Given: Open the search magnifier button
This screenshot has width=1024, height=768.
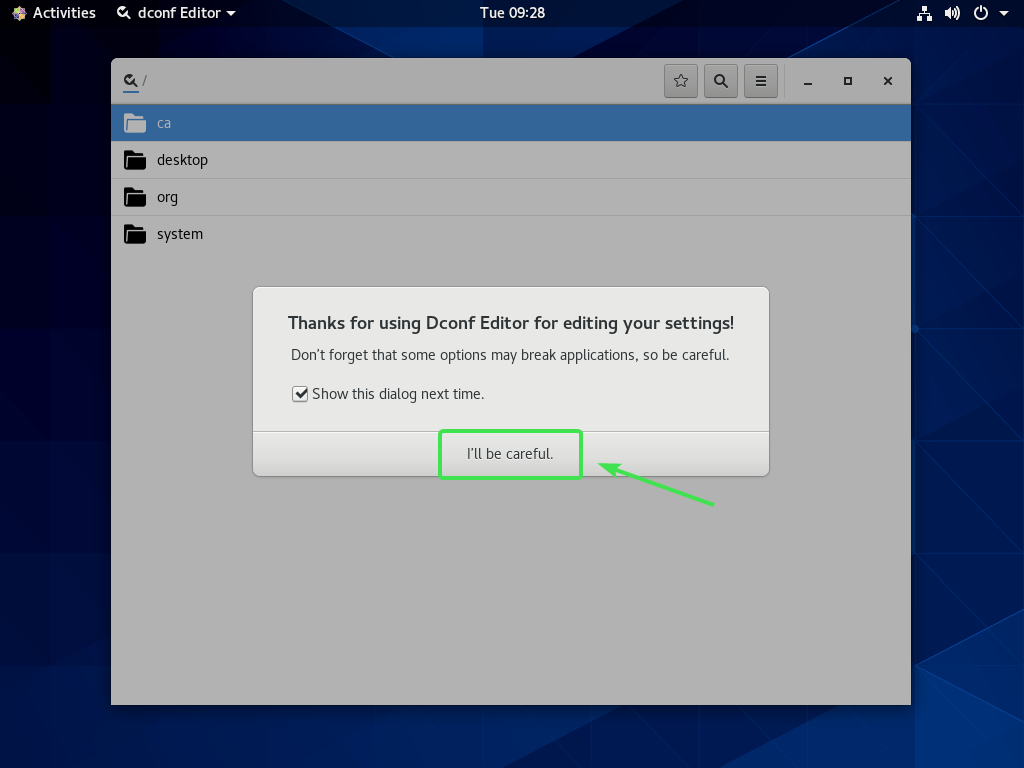Looking at the screenshot, I should tap(721, 81).
